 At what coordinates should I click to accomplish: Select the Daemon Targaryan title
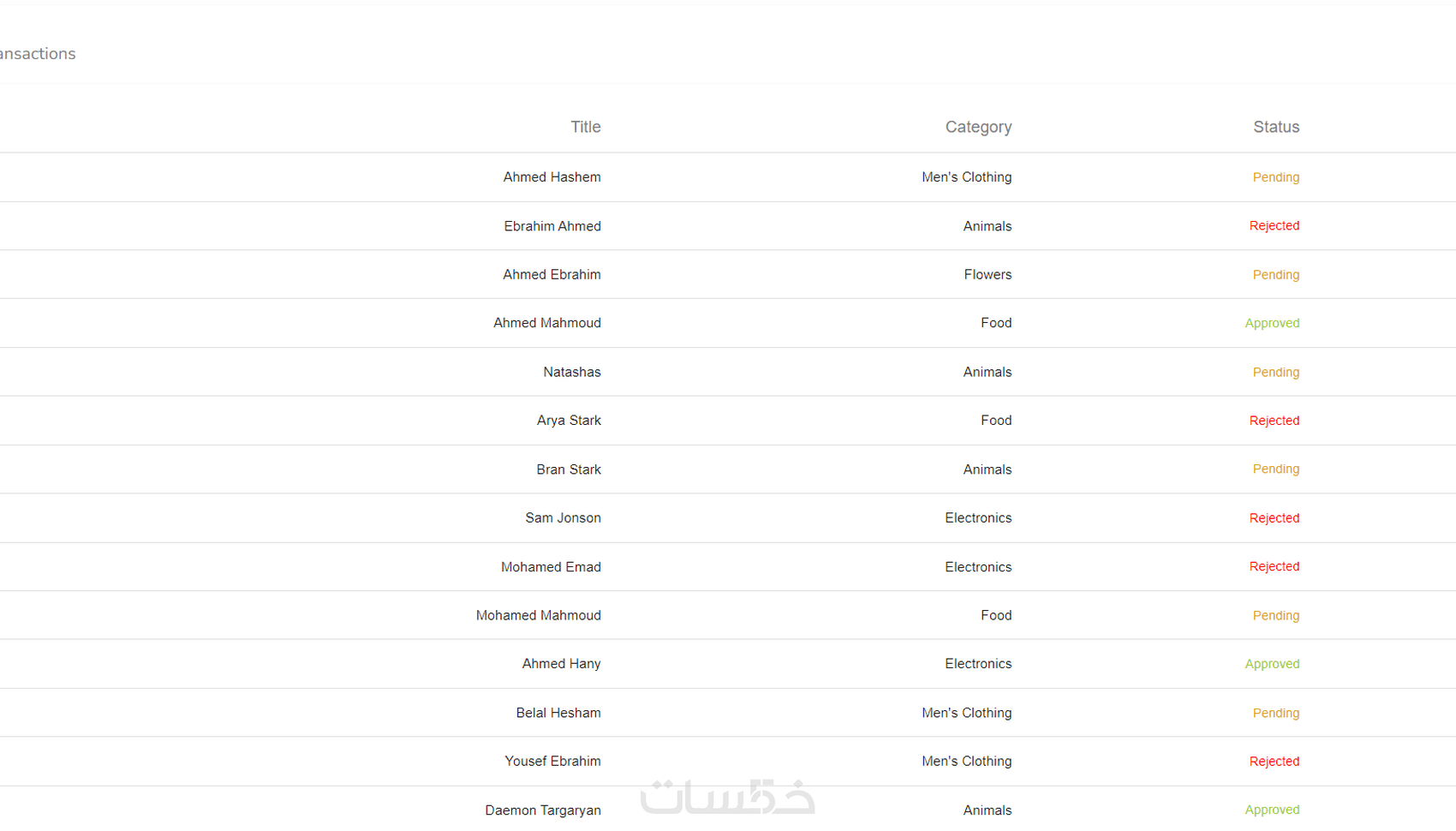pyautogui.click(x=543, y=810)
